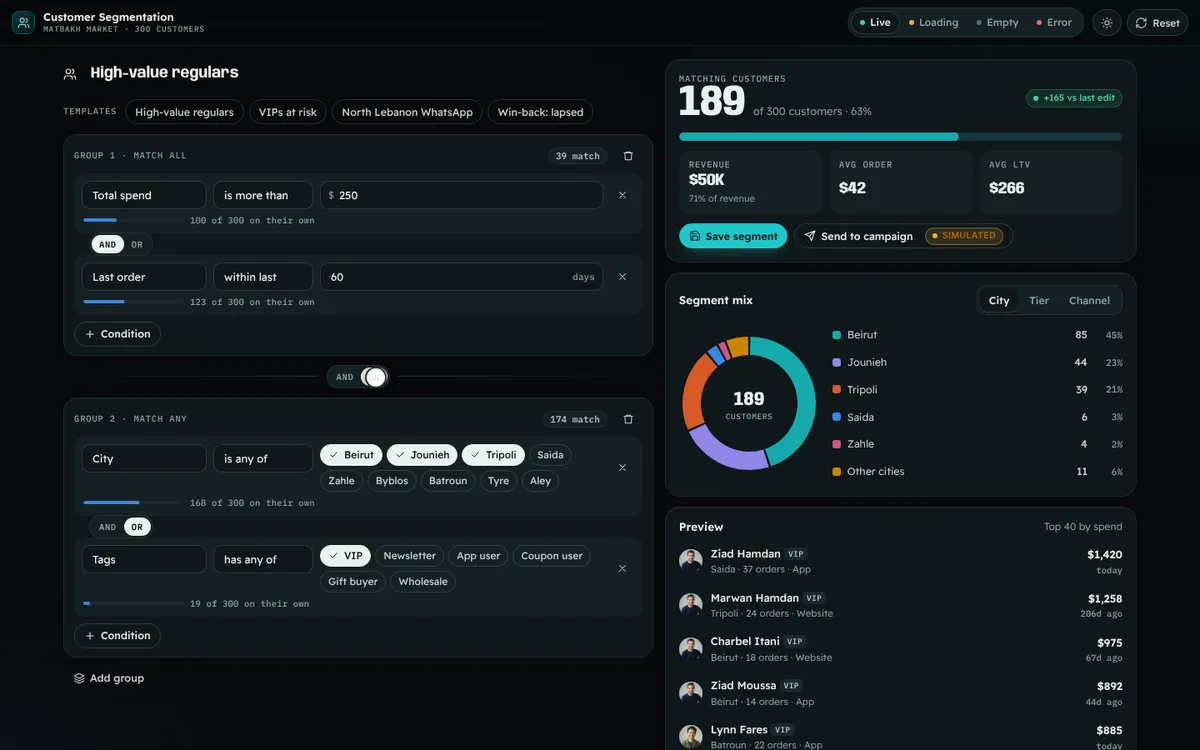
Task: Open the 'is more than' operator dropdown
Action: pos(263,195)
